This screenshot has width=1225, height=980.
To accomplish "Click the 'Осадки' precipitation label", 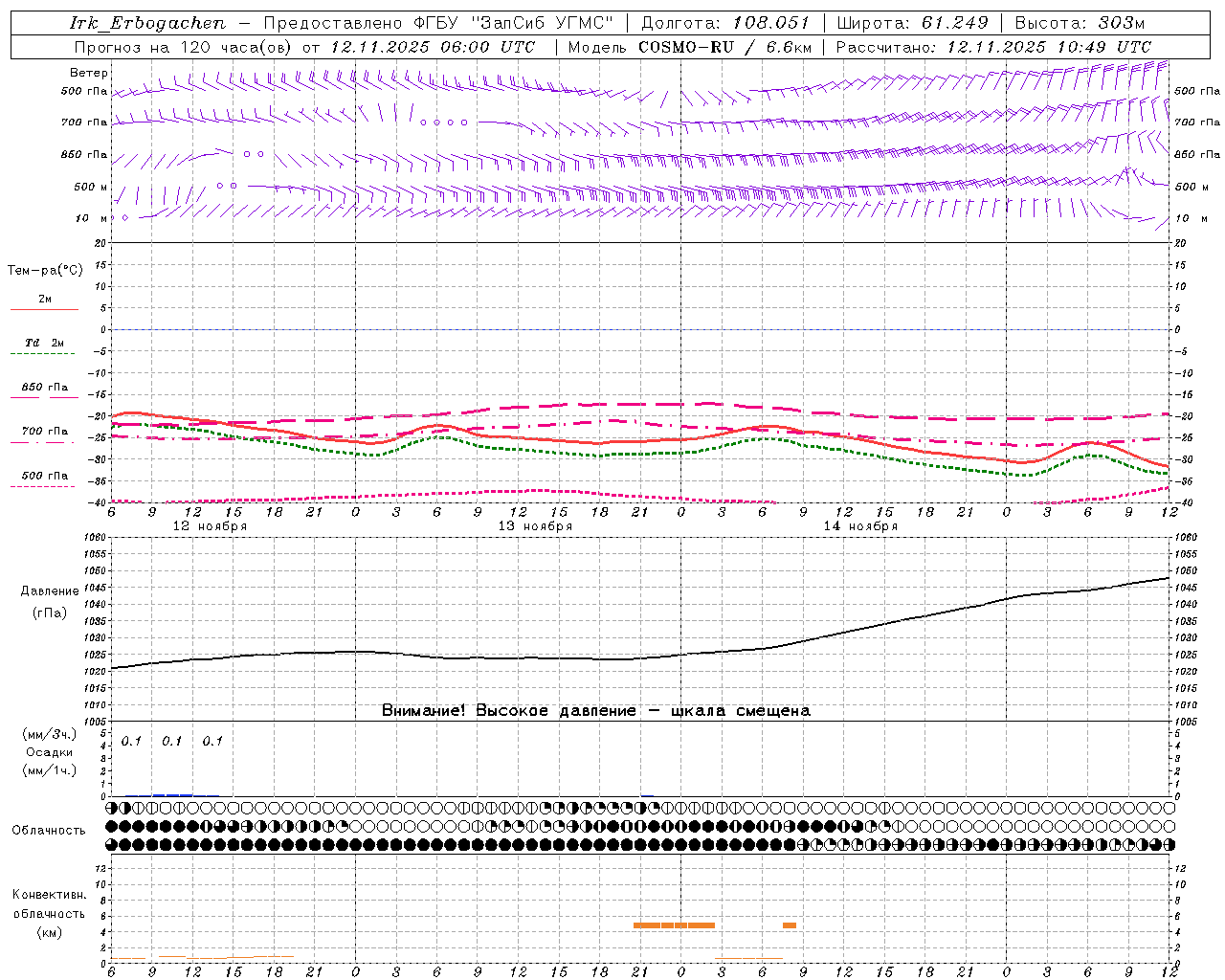I will click(50, 753).
